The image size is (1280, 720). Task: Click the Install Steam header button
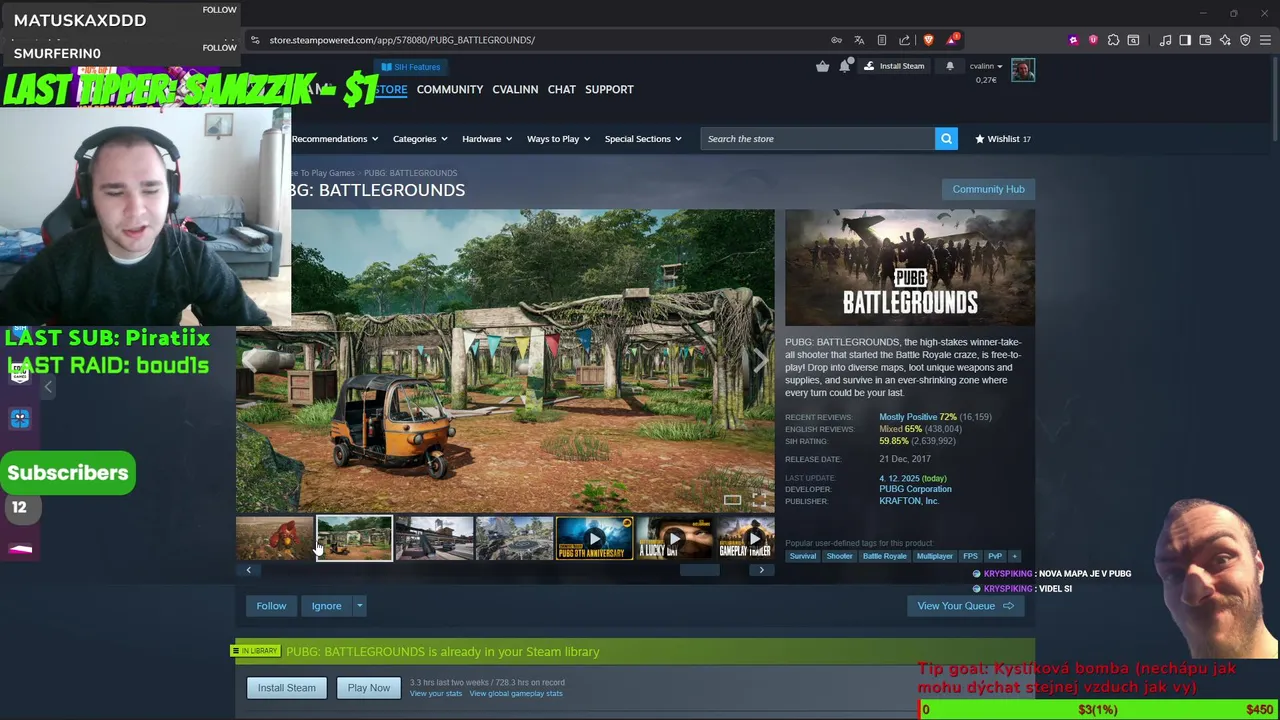(894, 66)
